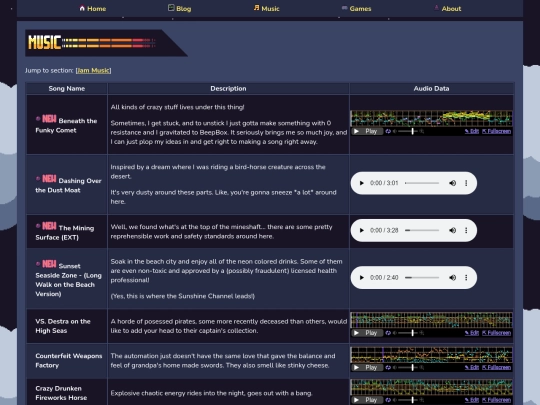
Task: Go to the Music nav item
Action: pos(266,9)
